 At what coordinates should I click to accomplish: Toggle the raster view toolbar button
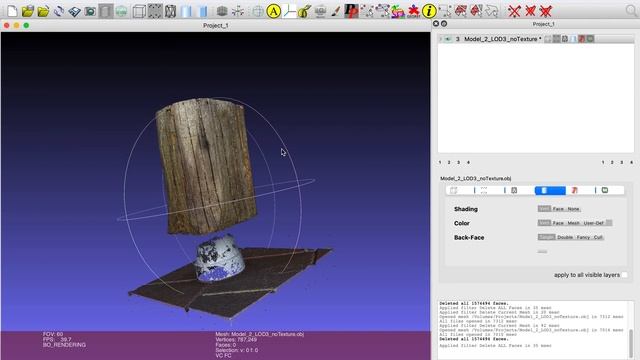click(x=121, y=11)
